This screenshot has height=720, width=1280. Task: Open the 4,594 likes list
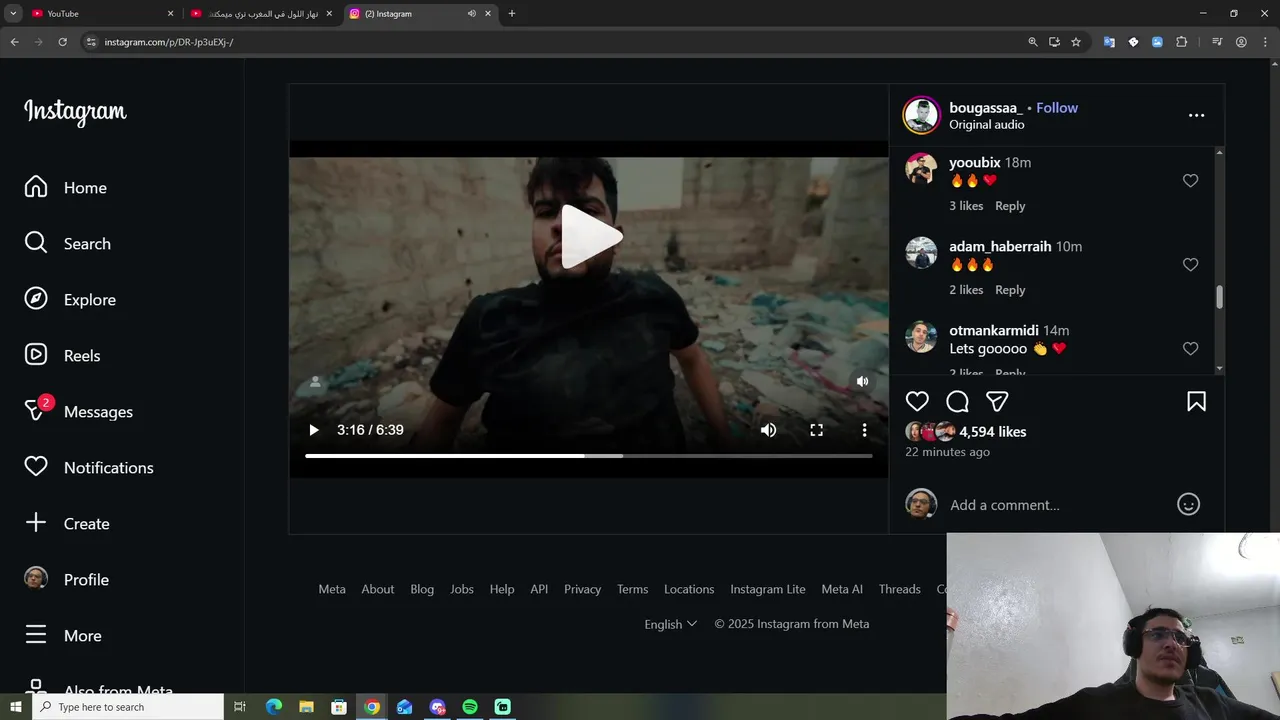992,432
